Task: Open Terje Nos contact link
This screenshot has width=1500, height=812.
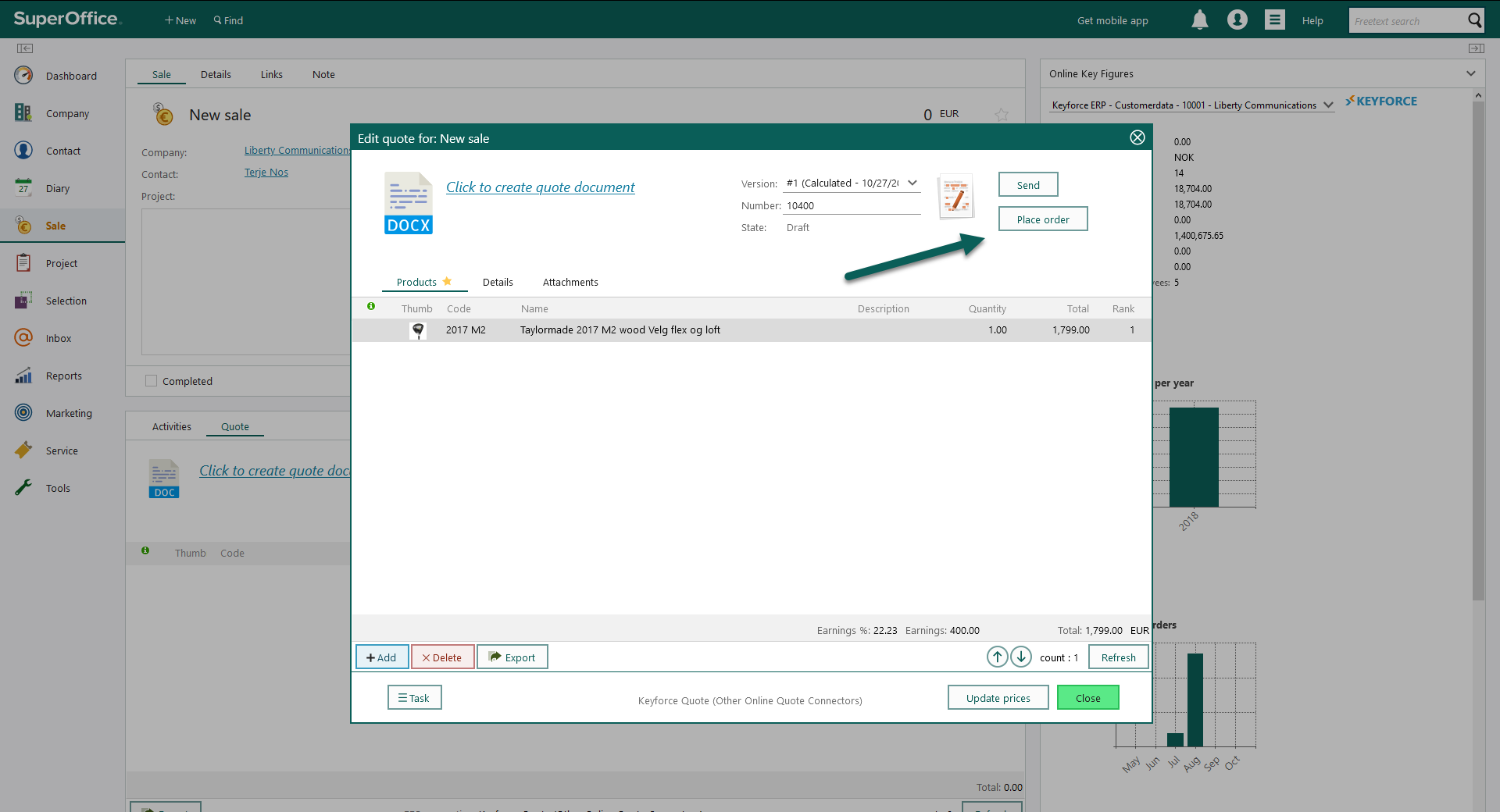Action: tap(266, 172)
